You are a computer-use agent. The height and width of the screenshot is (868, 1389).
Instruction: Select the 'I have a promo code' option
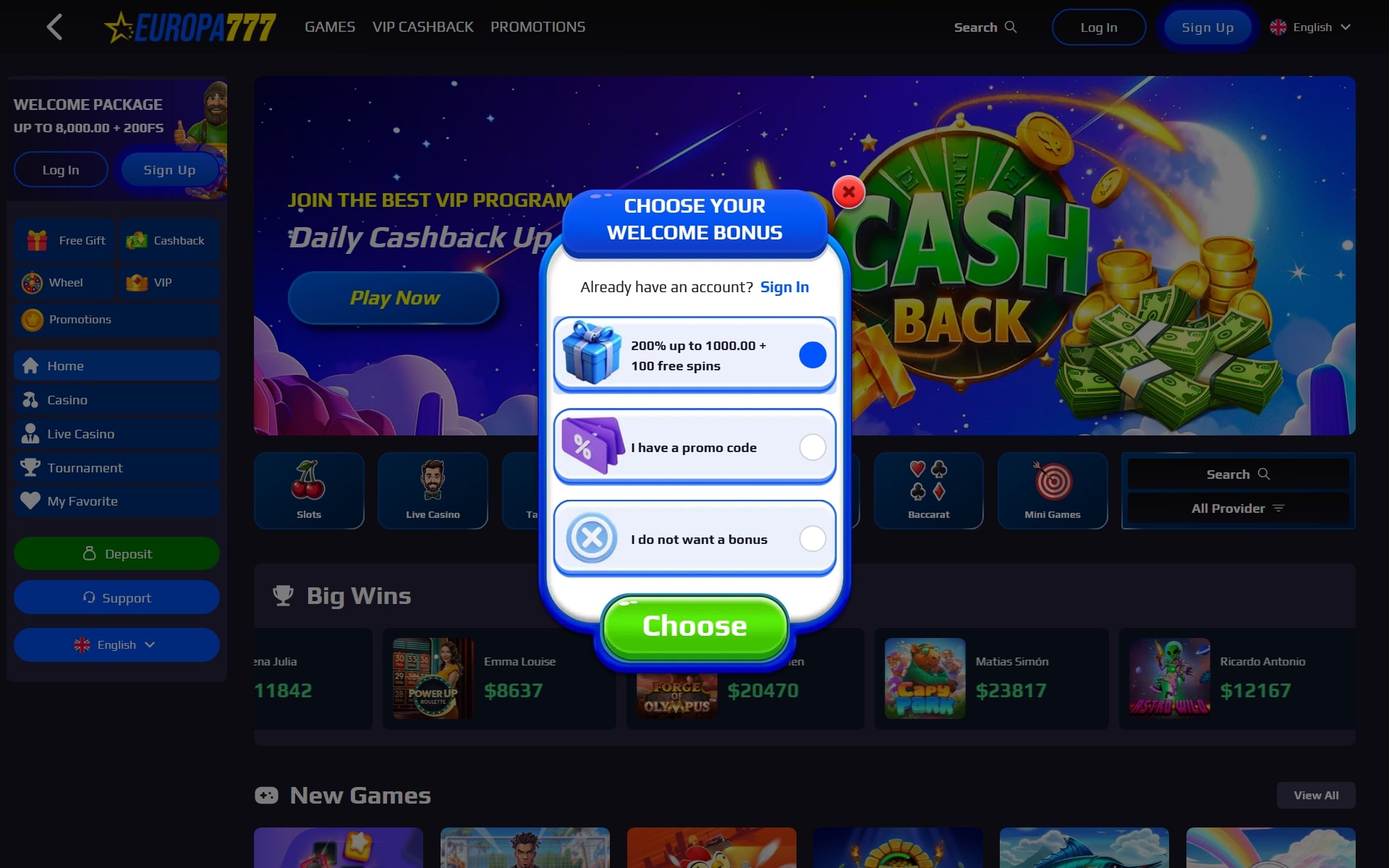[694, 447]
